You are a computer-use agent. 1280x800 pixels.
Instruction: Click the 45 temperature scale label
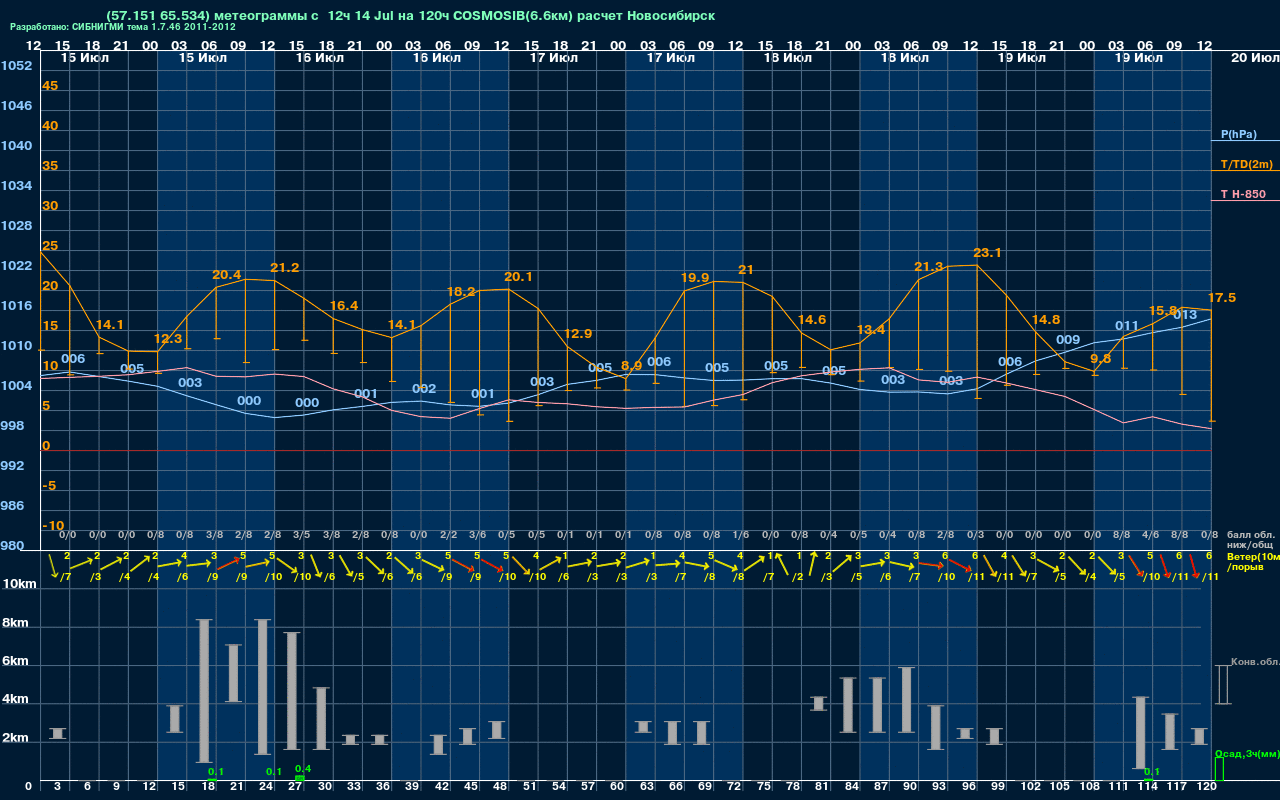(x=50, y=86)
